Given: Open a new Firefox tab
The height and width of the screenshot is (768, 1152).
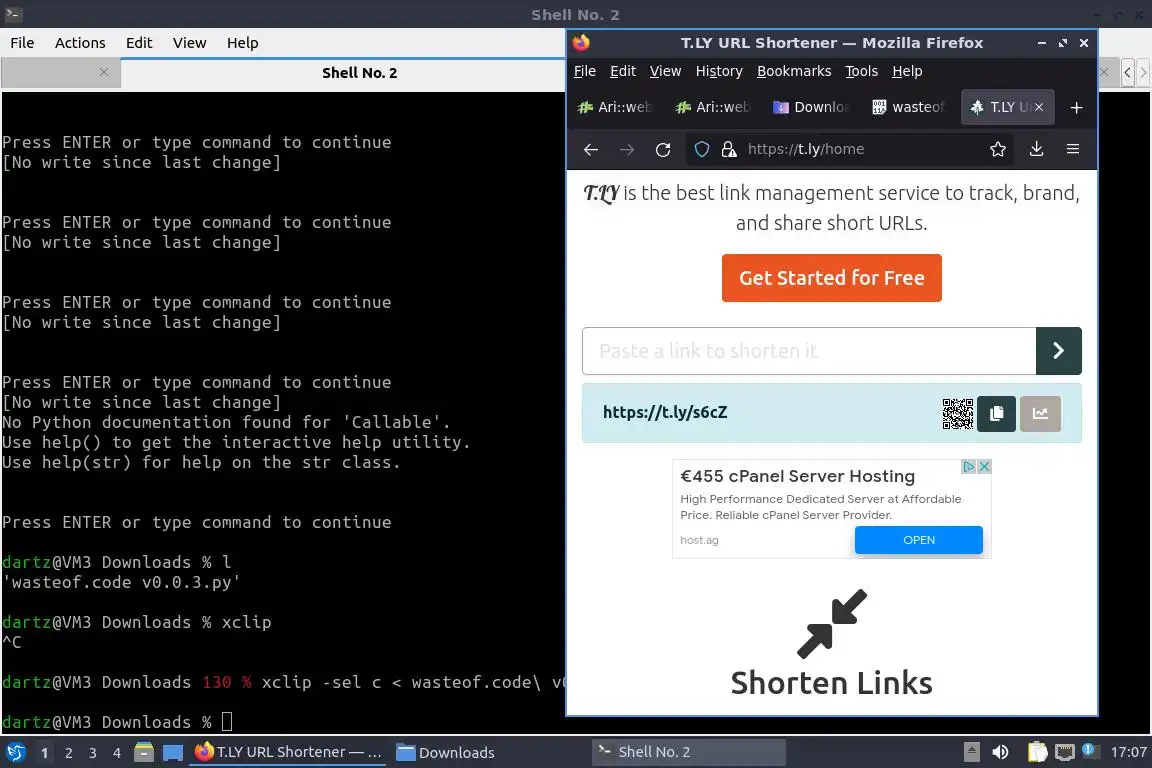Looking at the screenshot, I should (x=1076, y=107).
